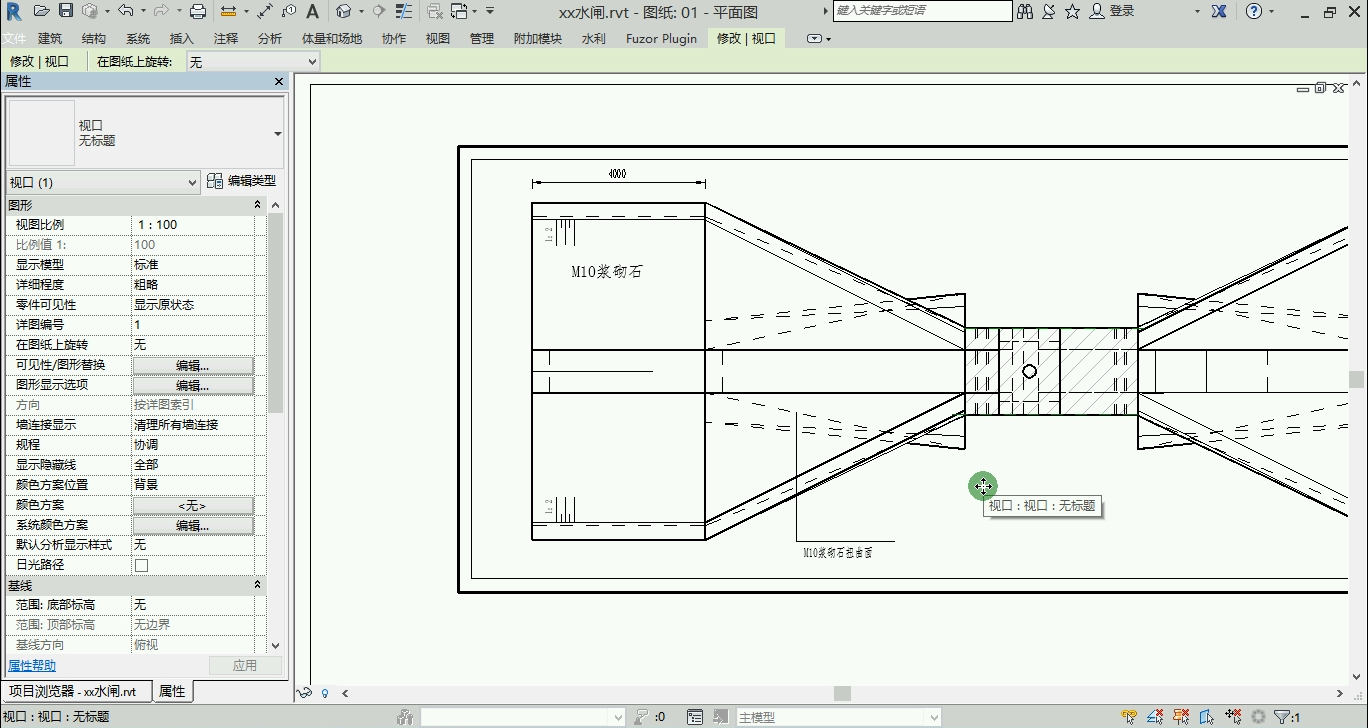Collapse the 基线 section in properties
The image size is (1368, 728).
click(257, 585)
